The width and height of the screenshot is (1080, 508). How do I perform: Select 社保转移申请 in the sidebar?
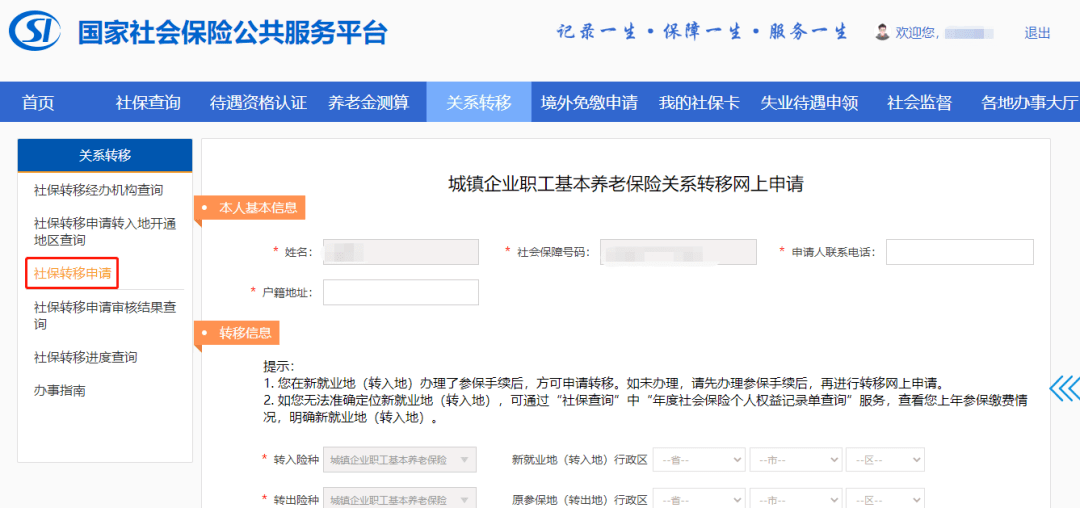coord(72,273)
